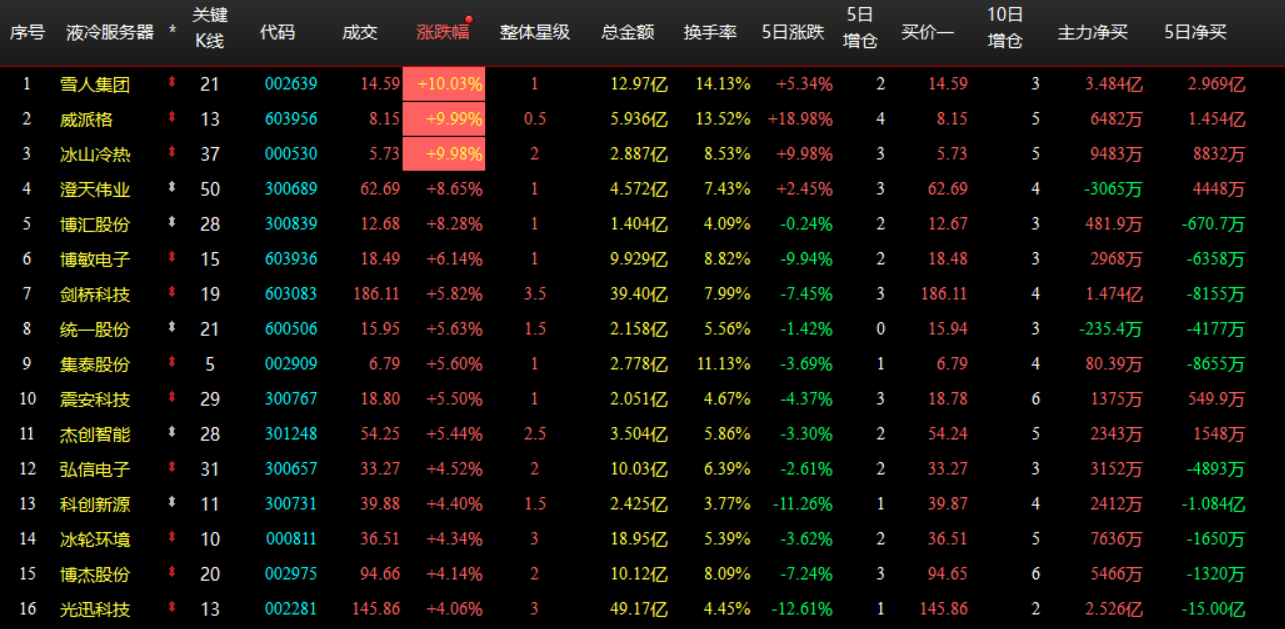Click the asterisk column header
Viewport: 1285px width, 629px height.
click(172, 32)
